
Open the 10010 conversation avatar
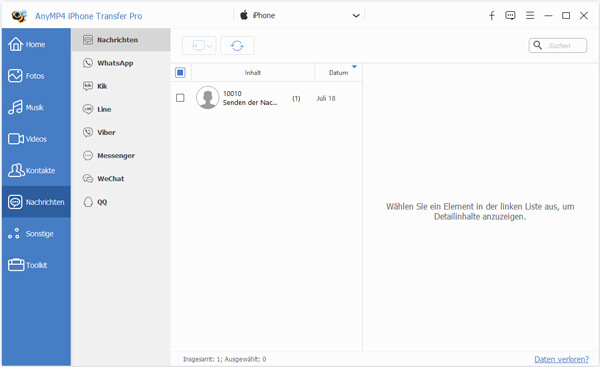click(207, 98)
